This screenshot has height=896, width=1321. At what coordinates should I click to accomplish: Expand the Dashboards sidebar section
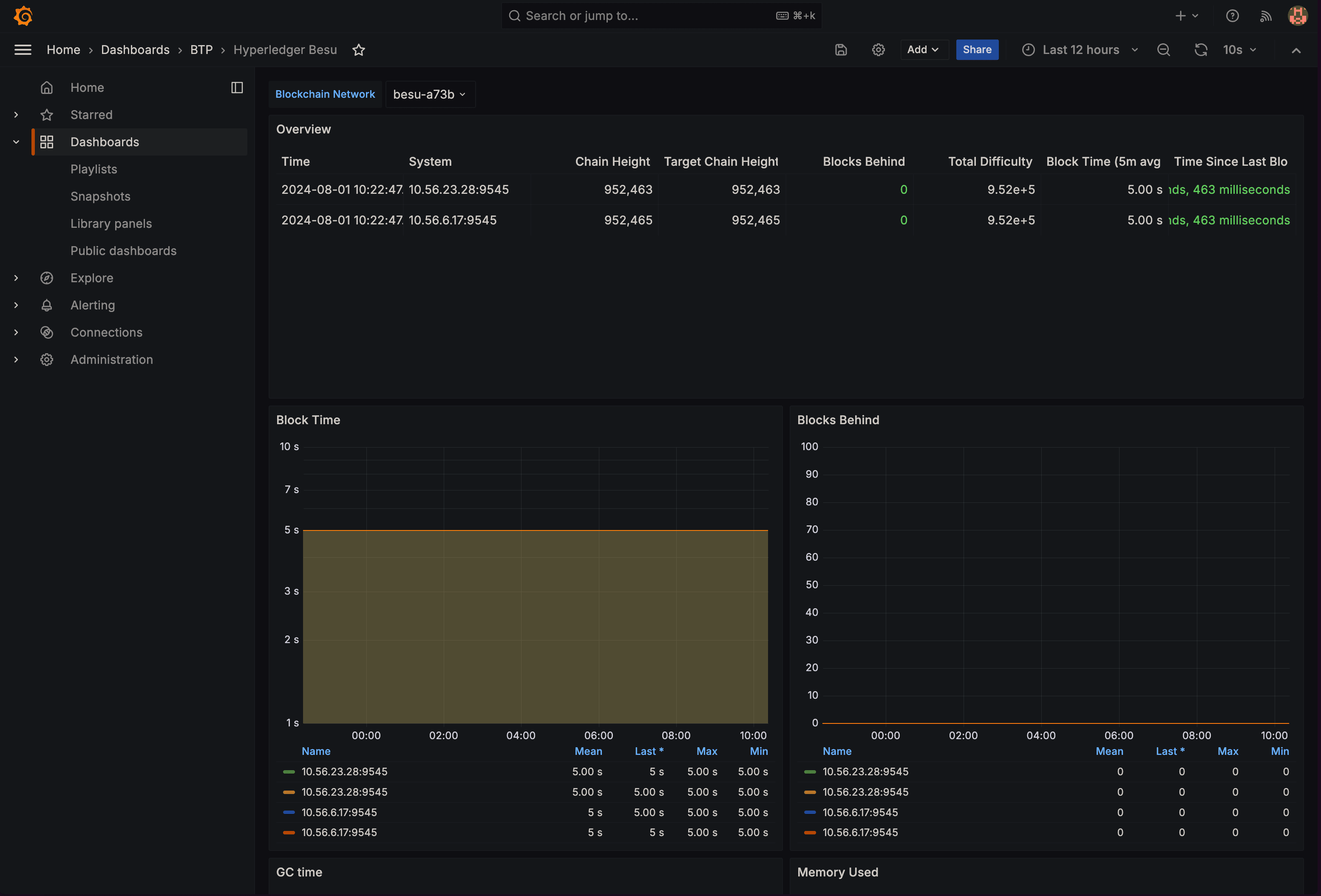click(15, 142)
